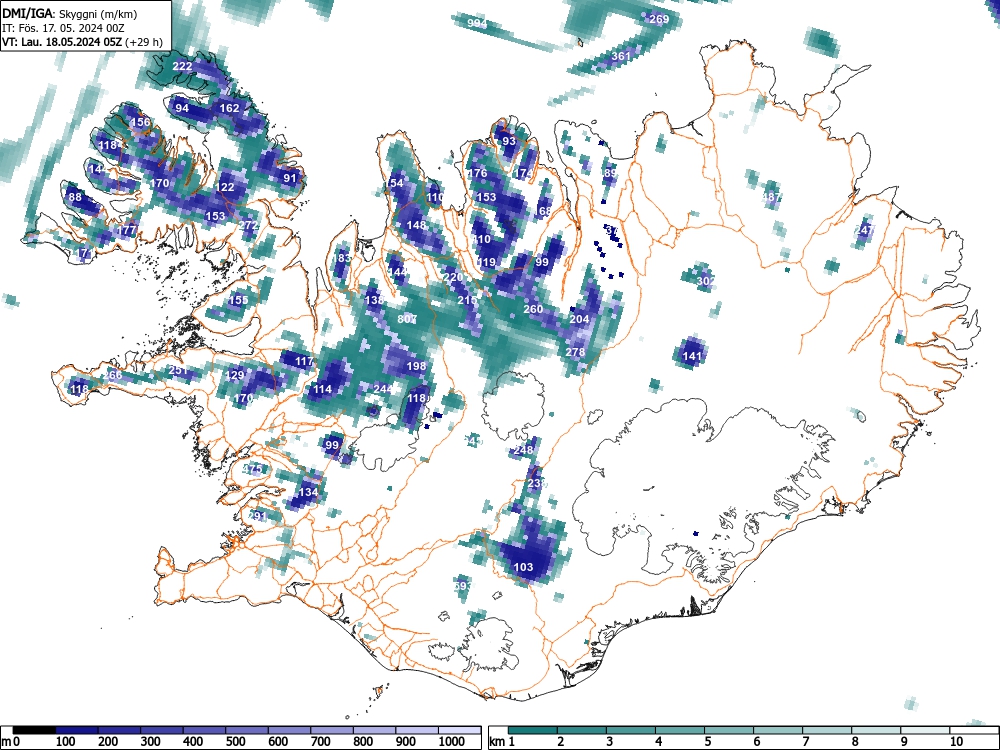Click the 'DMI/IGA: Skyggni (m/km)' title text

point(70,14)
